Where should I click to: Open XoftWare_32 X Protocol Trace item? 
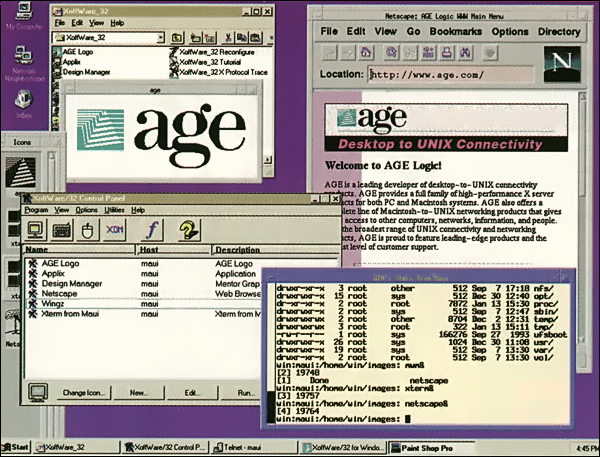219,72
